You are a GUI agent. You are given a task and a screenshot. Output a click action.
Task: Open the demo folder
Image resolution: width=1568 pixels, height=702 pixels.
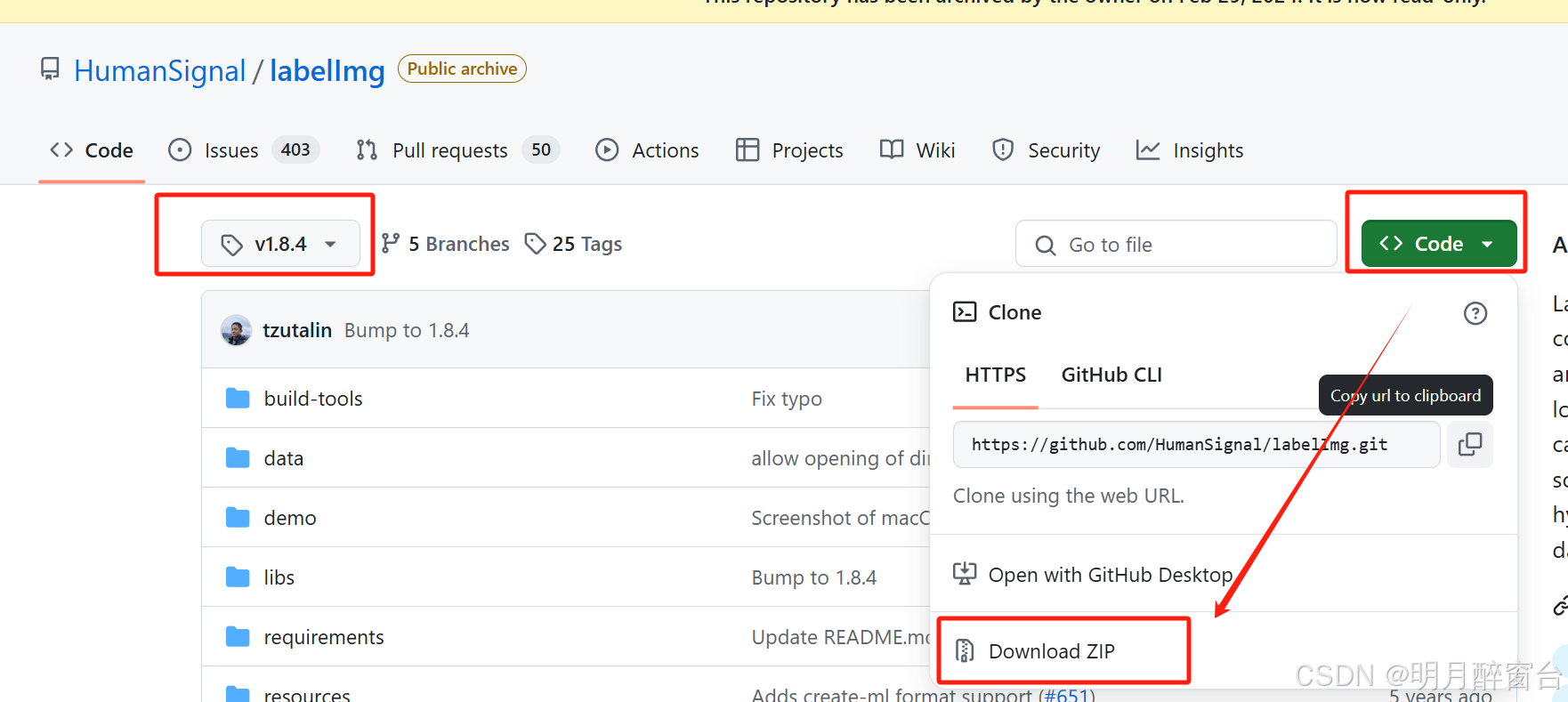[290, 518]
